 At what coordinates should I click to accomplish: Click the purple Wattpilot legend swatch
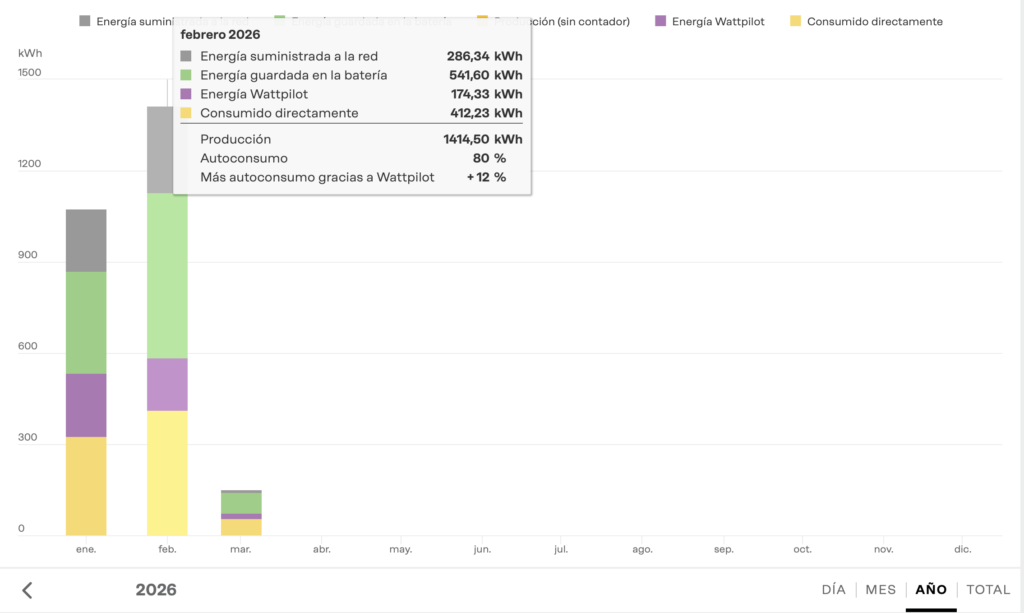click(661, 21)
